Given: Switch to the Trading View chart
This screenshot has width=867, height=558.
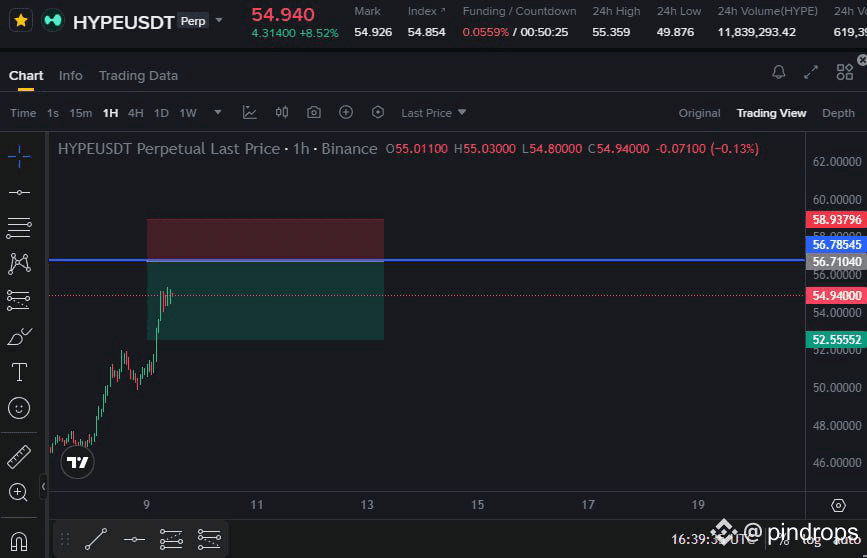Looking at the screenshot, I should 771,113.
